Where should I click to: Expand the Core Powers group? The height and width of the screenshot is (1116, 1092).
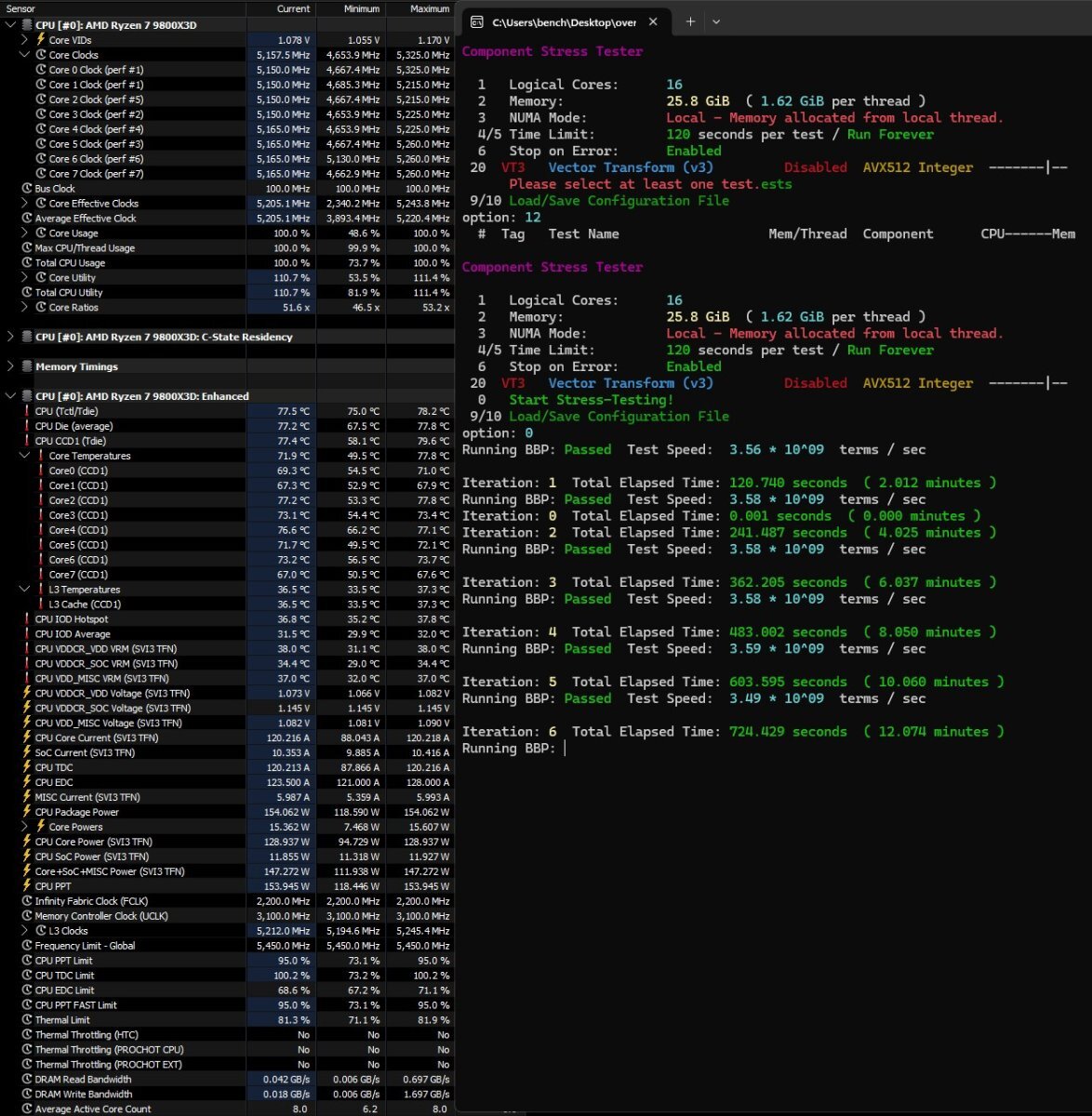pyautogui.click(x=24, y=827)
